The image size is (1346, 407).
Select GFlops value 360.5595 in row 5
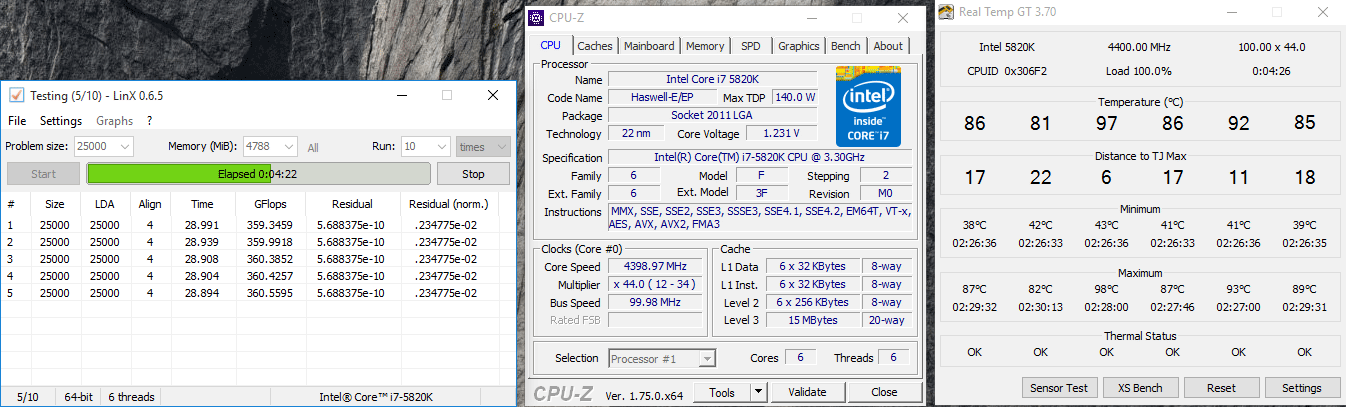(x=269, y=293)
